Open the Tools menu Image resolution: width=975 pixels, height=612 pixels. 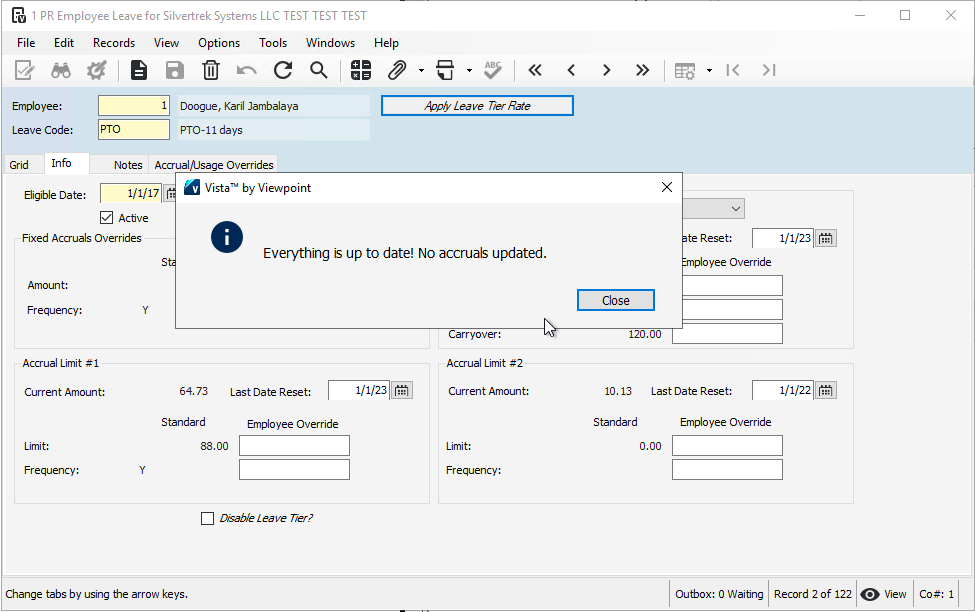pyautogui.click(x=273, y=43)
